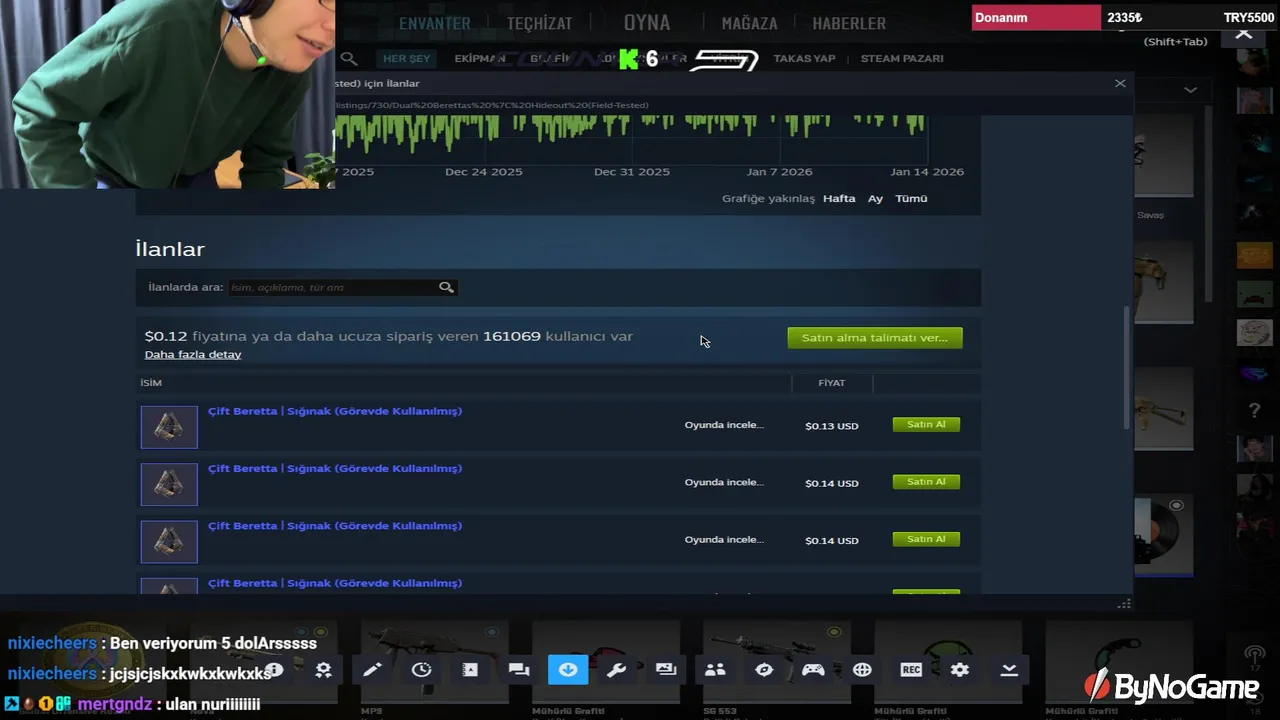
Task: Click the magnifier icon beside HER ŞEY
Action: [349, 59]
